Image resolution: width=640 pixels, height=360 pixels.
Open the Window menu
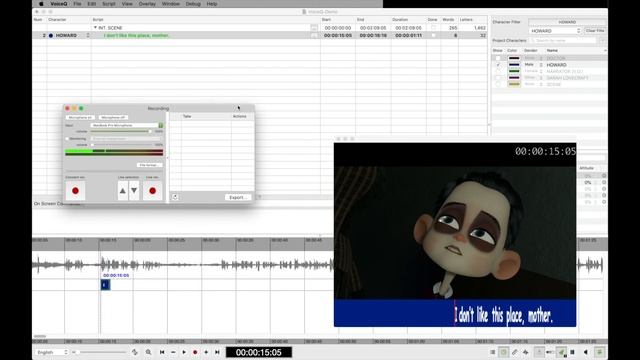coord(171,4)
